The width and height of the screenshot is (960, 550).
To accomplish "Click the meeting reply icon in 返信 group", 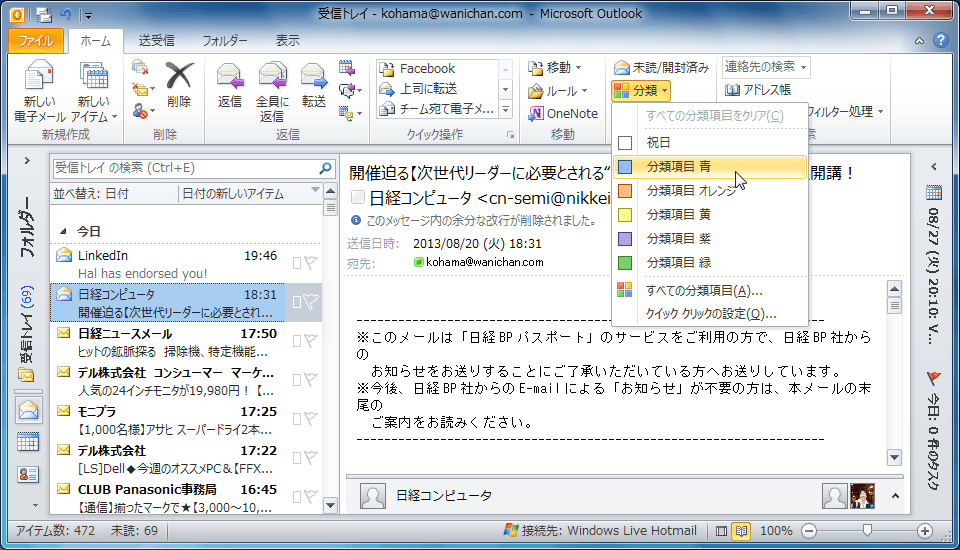I will [347, 67].
